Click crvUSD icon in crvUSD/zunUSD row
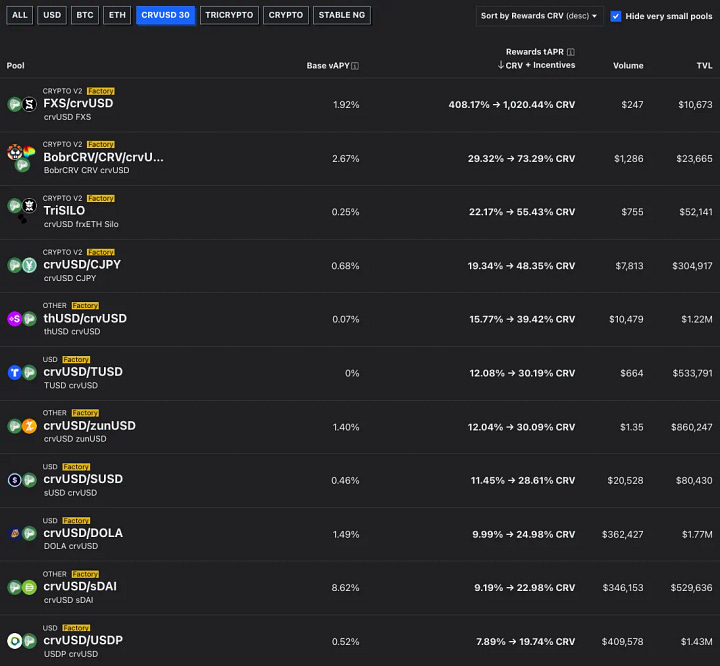The image size is (720, 666). 15,426
